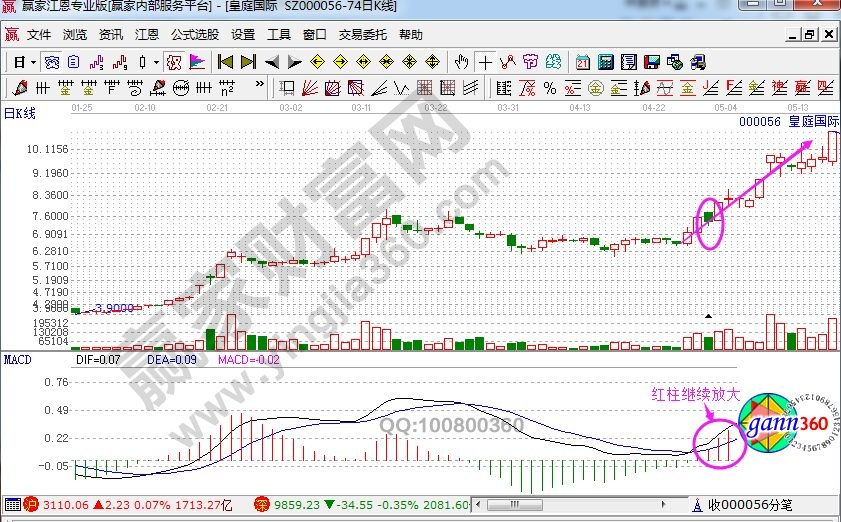Jump to first bar with skip-start arrow
This screenshot has width=841, height=522.
tap(226, 62)
